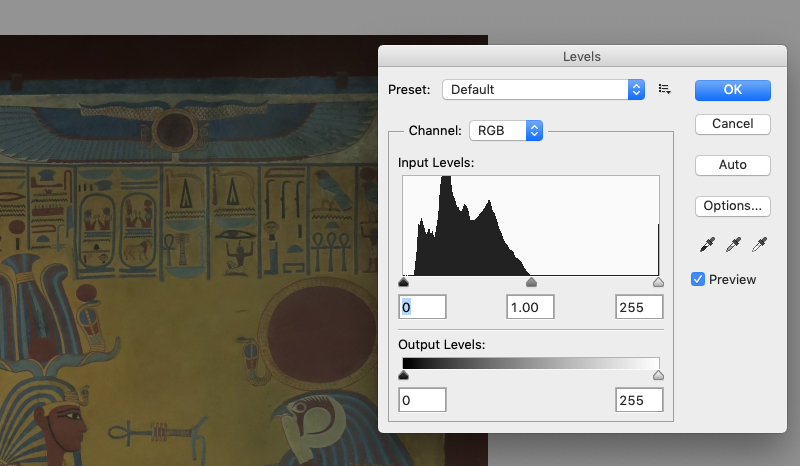The image size is (800, 466).
Task: Focus the input highlight field showing 255
Action: (639, 307)
